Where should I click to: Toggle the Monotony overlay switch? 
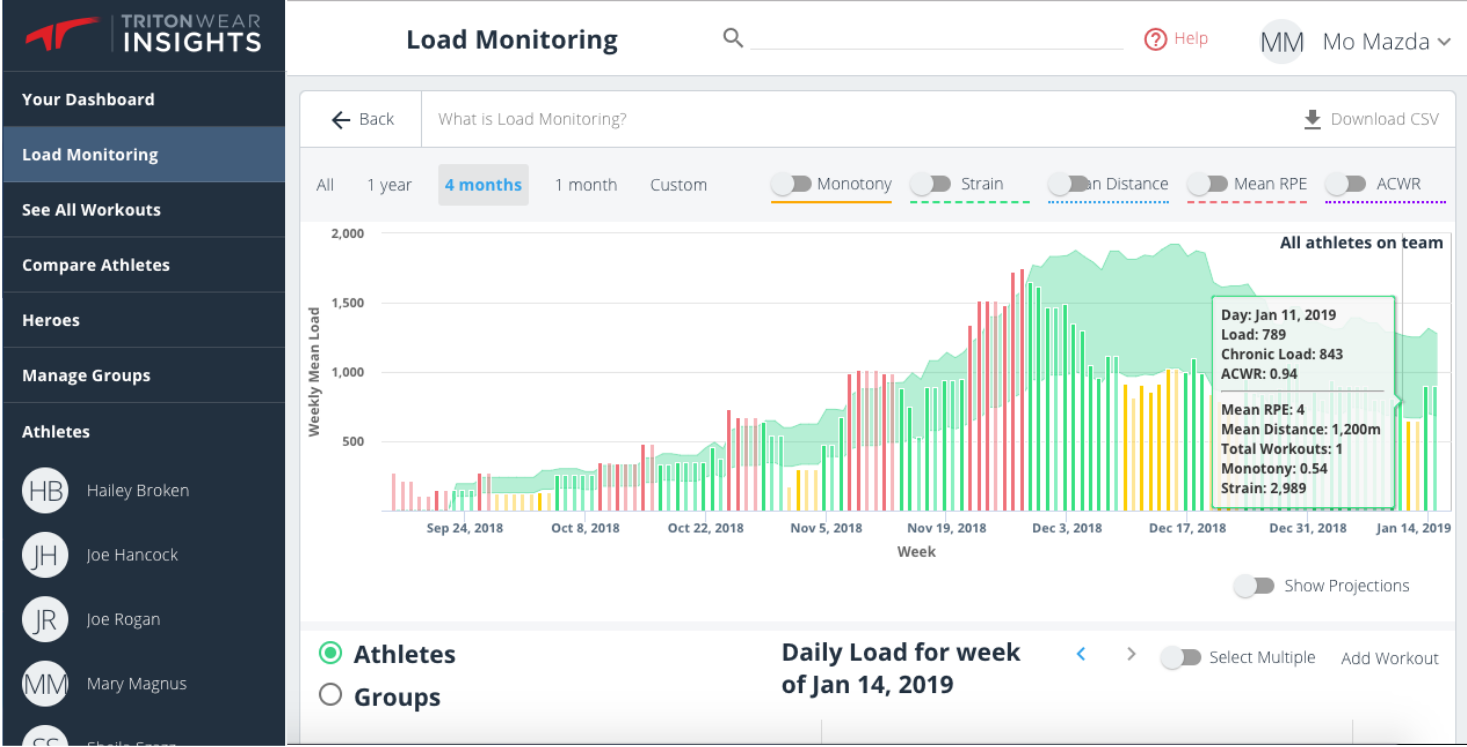pos(791,184)
